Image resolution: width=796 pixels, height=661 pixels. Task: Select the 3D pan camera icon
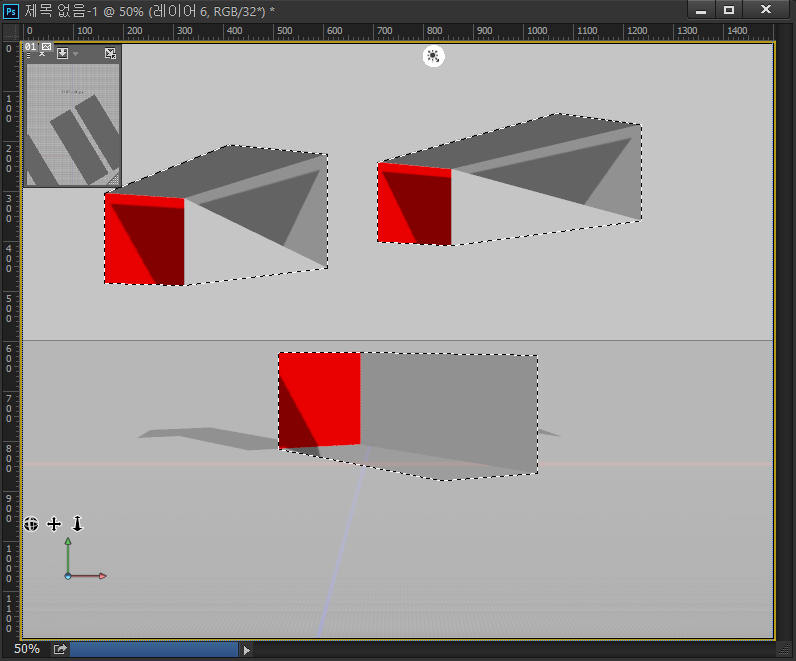[54, 523]
